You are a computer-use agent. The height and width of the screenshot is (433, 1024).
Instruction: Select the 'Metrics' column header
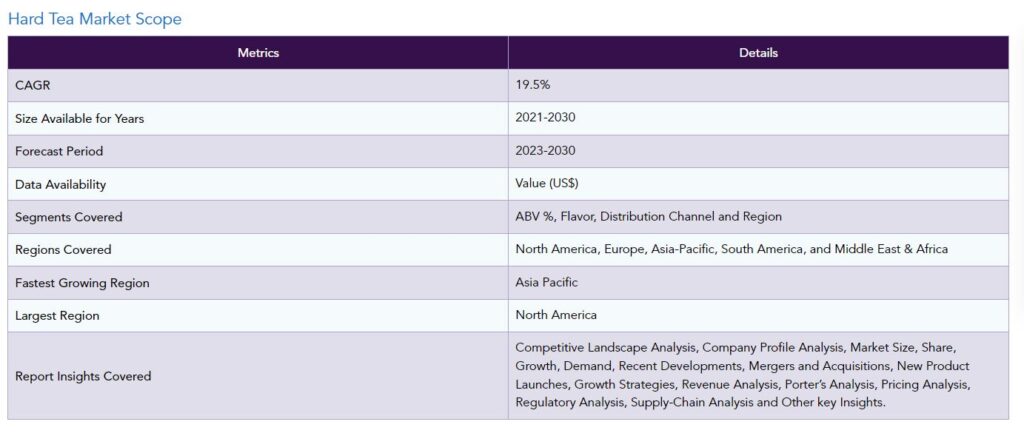258,53
